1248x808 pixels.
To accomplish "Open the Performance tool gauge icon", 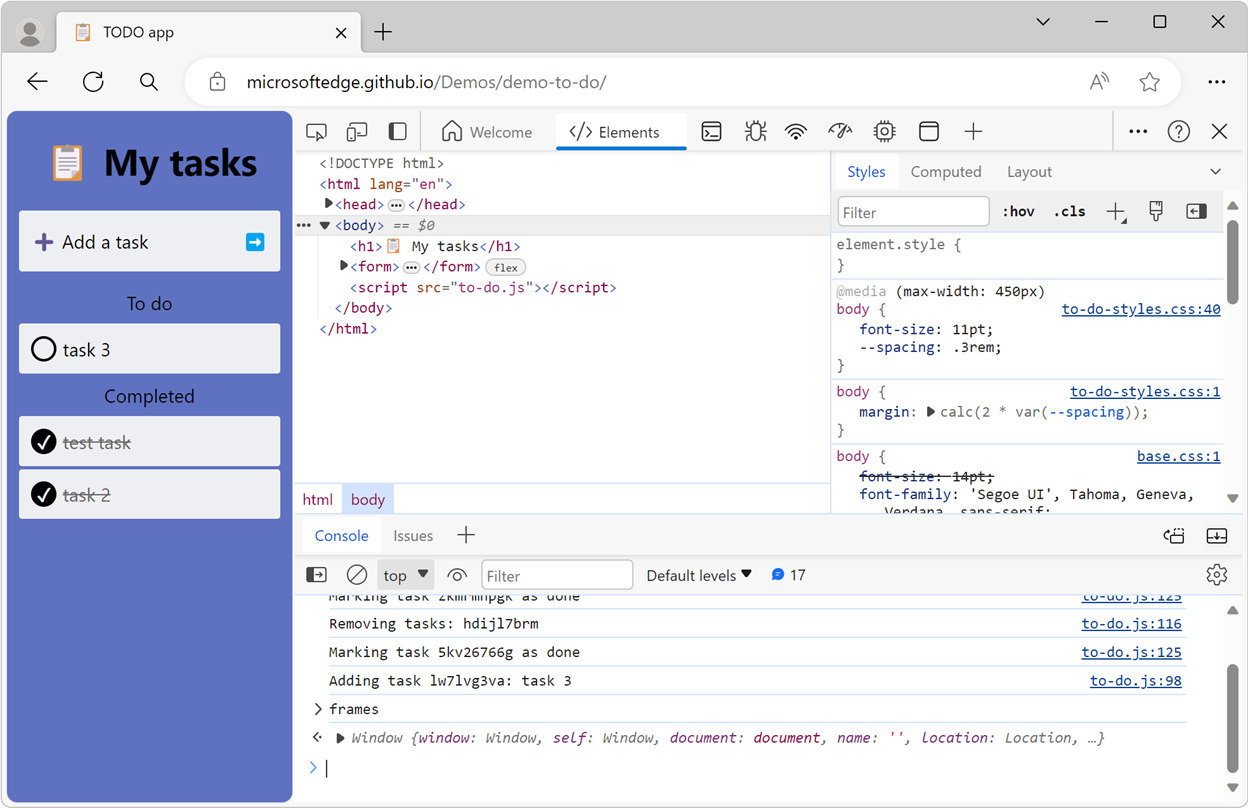I will point(839,131).
